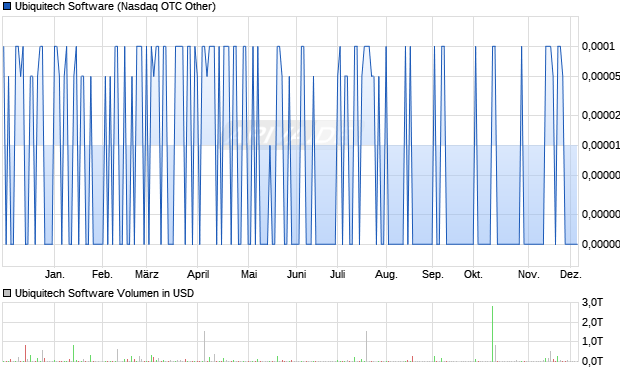620x371 pixels.
Task: Select the 'Jan.' month label
Action: point(55,274)
